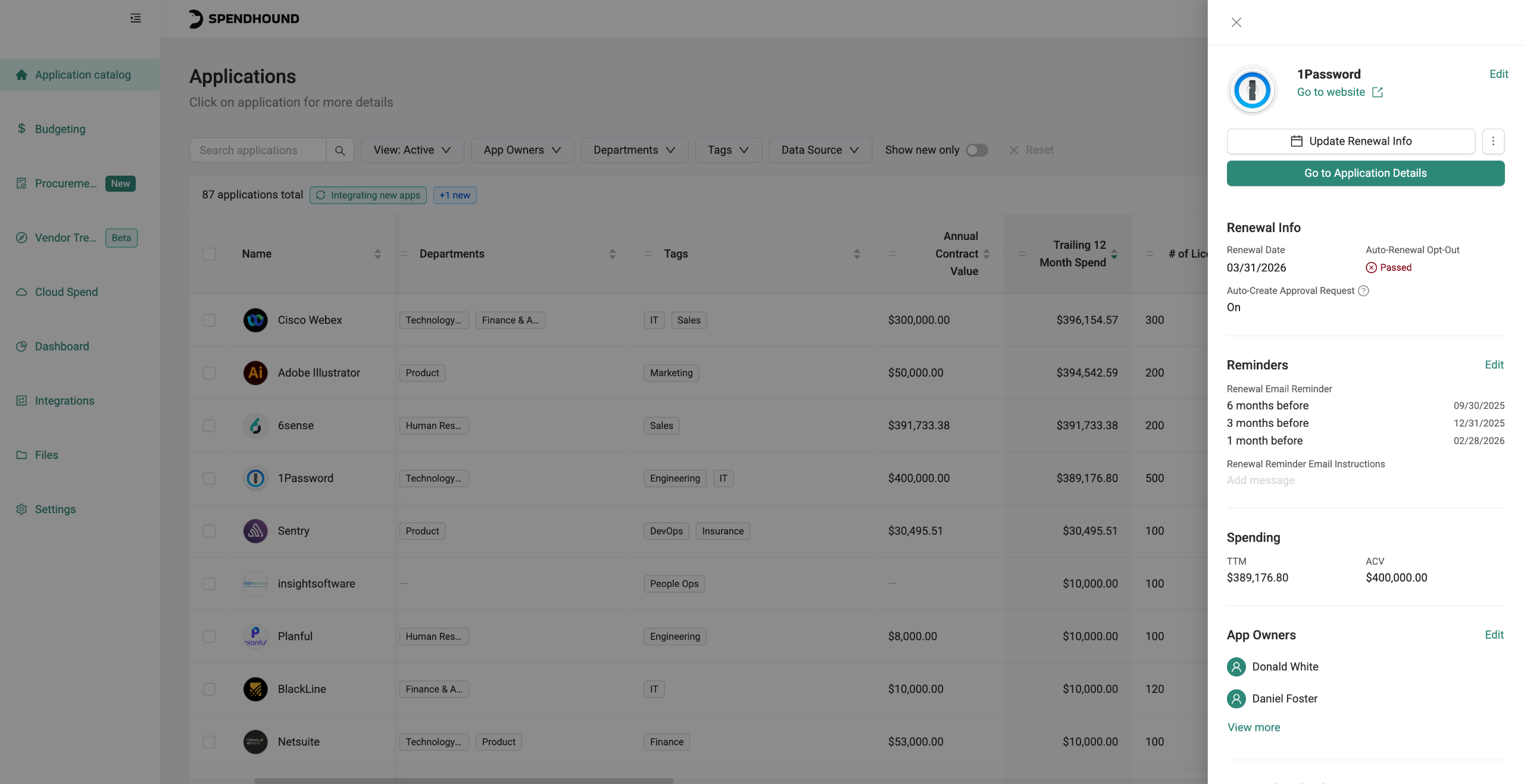Viewport: 1524px width, 784px height.
Task: Click Edit next to App Owners
Action: (1494, 635)
